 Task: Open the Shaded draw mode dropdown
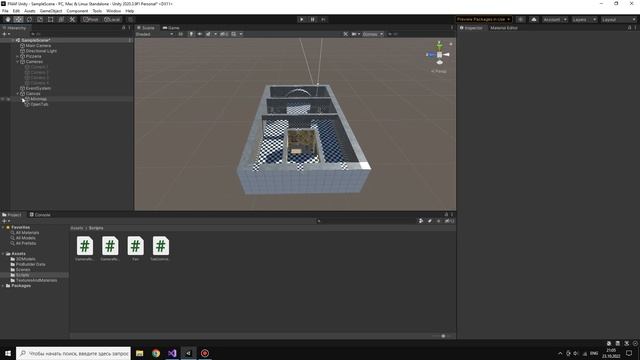coord(155,34)
